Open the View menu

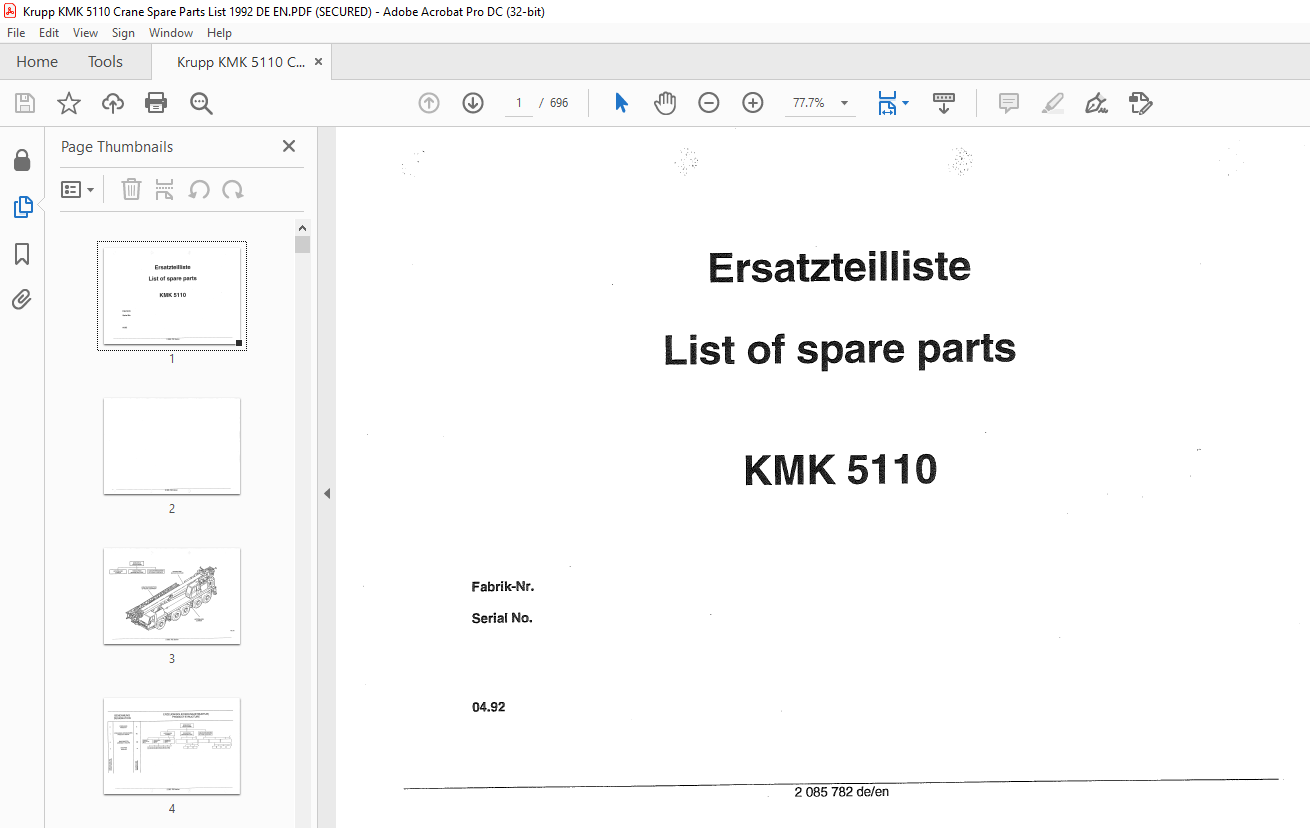(85, 33)
